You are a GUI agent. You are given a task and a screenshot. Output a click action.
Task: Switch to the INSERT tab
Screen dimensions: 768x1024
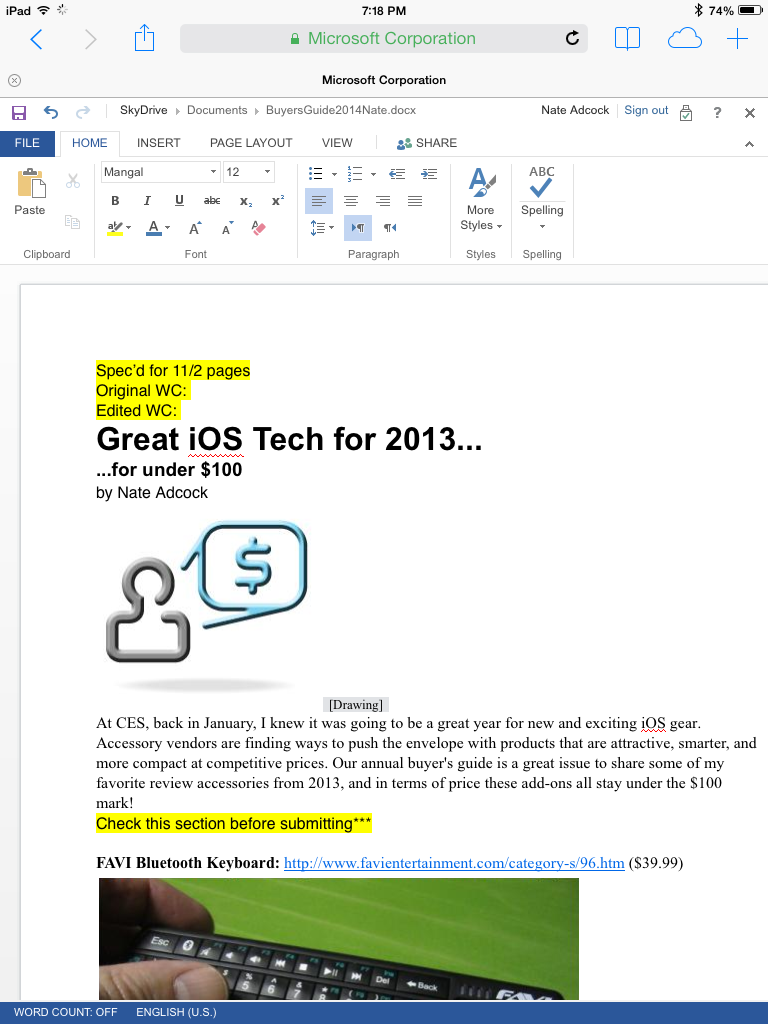[158, 143]
